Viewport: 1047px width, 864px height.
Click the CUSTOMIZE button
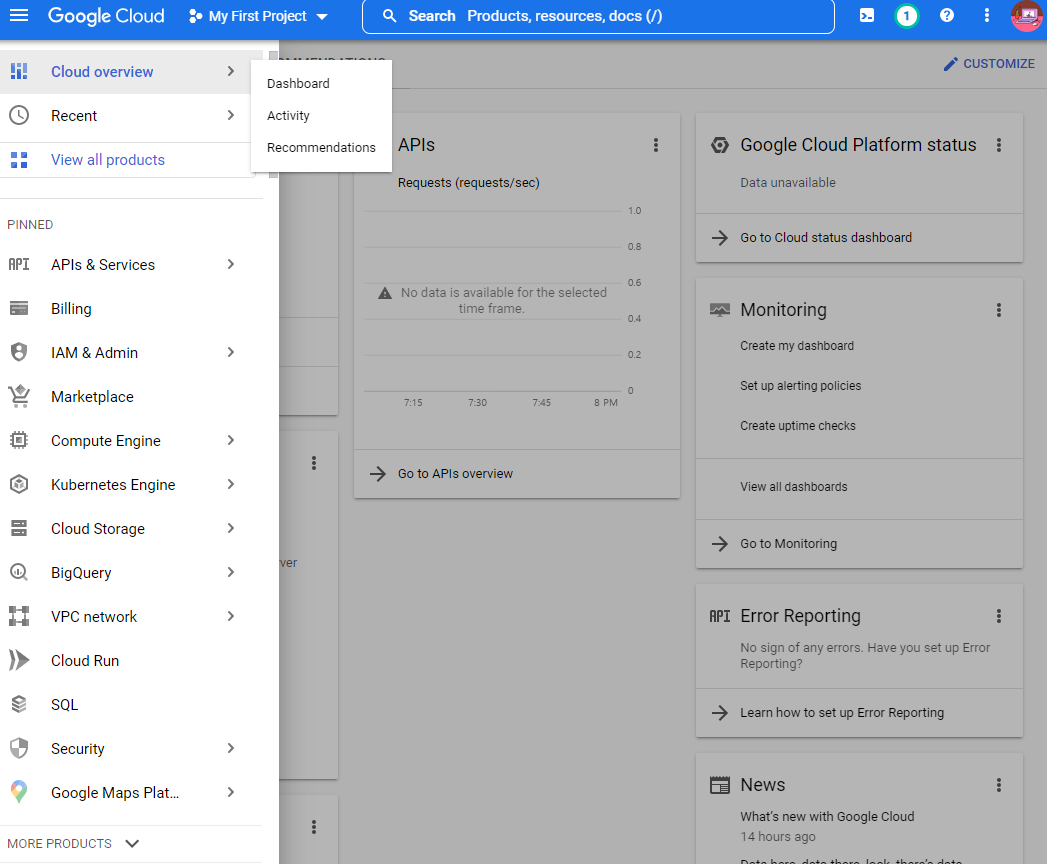pyautogui.click(x=989, y=63)
